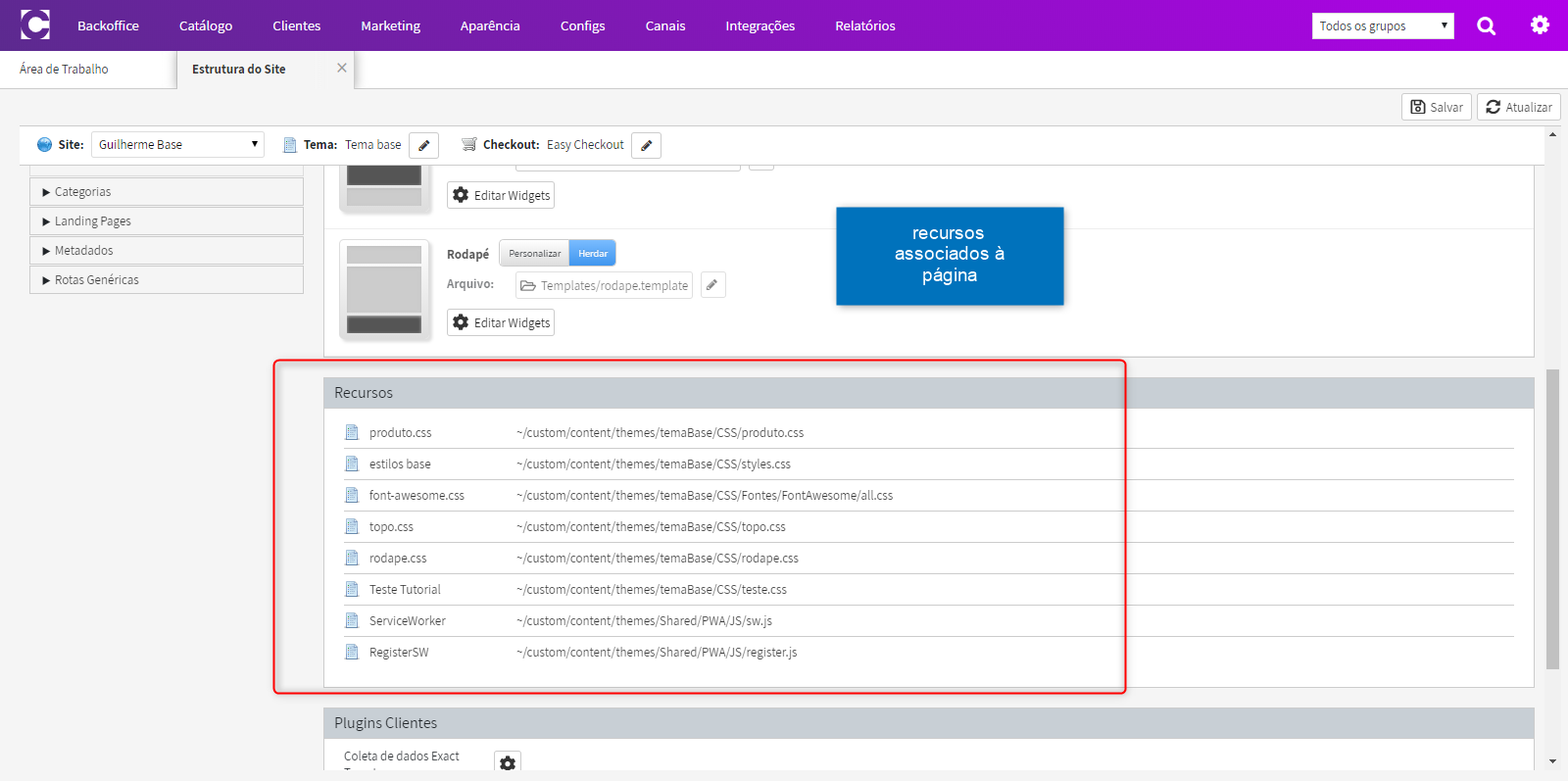
Task: Click pencil next to rodape.template file
Action: point(712,285)
